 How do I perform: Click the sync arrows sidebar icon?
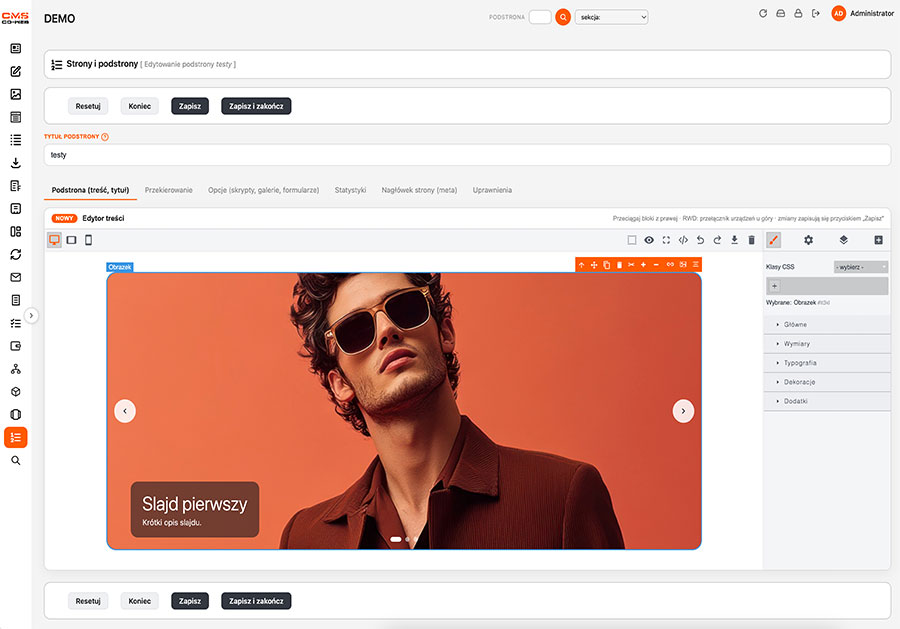click(x=15, y=254)
